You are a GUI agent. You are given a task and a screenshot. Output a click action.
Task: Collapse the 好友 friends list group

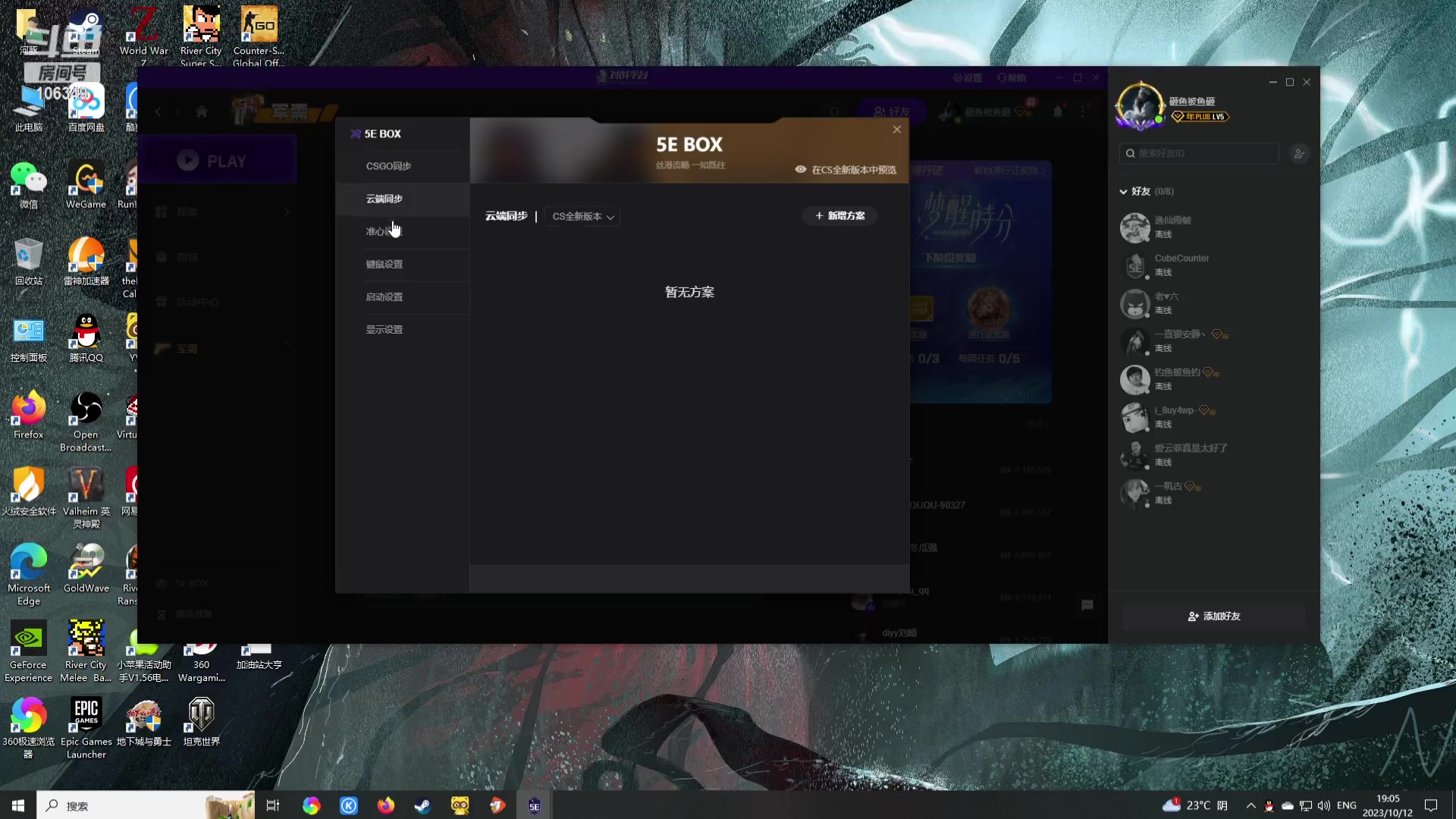pyautogui.click(x=1123, y=192)
